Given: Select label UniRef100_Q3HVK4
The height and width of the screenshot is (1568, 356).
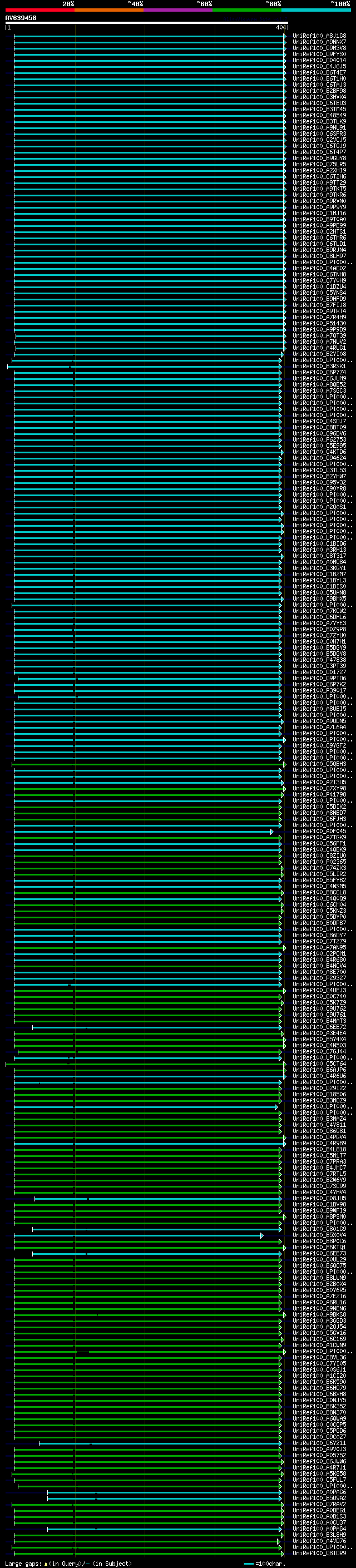Looking at the screenshot, I should point(319,97).
